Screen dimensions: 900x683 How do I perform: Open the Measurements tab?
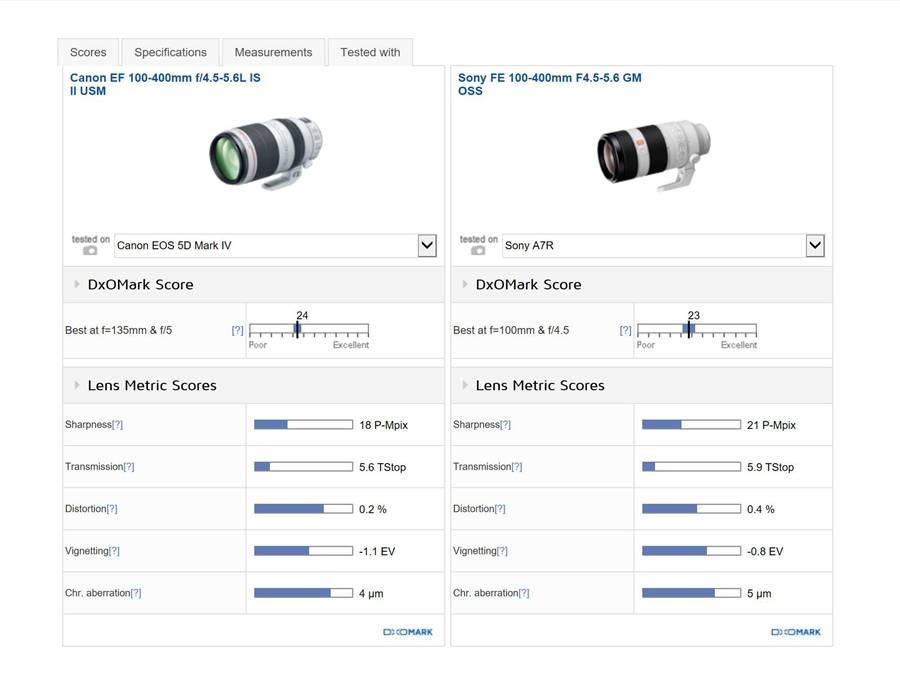[273, 52]
